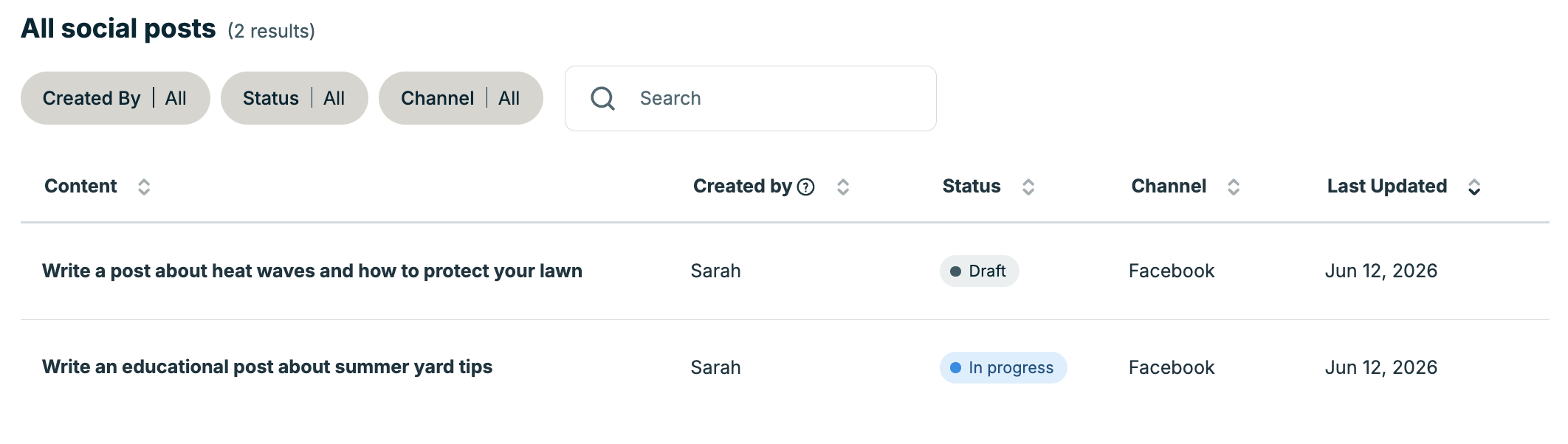This screenshot has width=1568, height=444.
Task: Select Facebook in the In progress row
Action: point(1172,367)
